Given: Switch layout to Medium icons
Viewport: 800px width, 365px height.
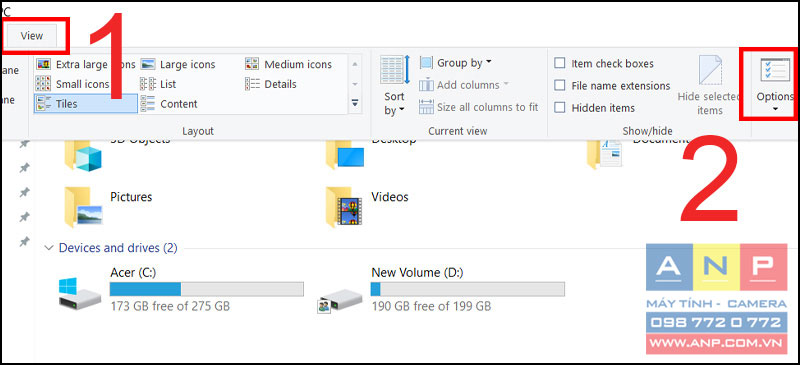Looking at the screenshot, I should point(288,64).
